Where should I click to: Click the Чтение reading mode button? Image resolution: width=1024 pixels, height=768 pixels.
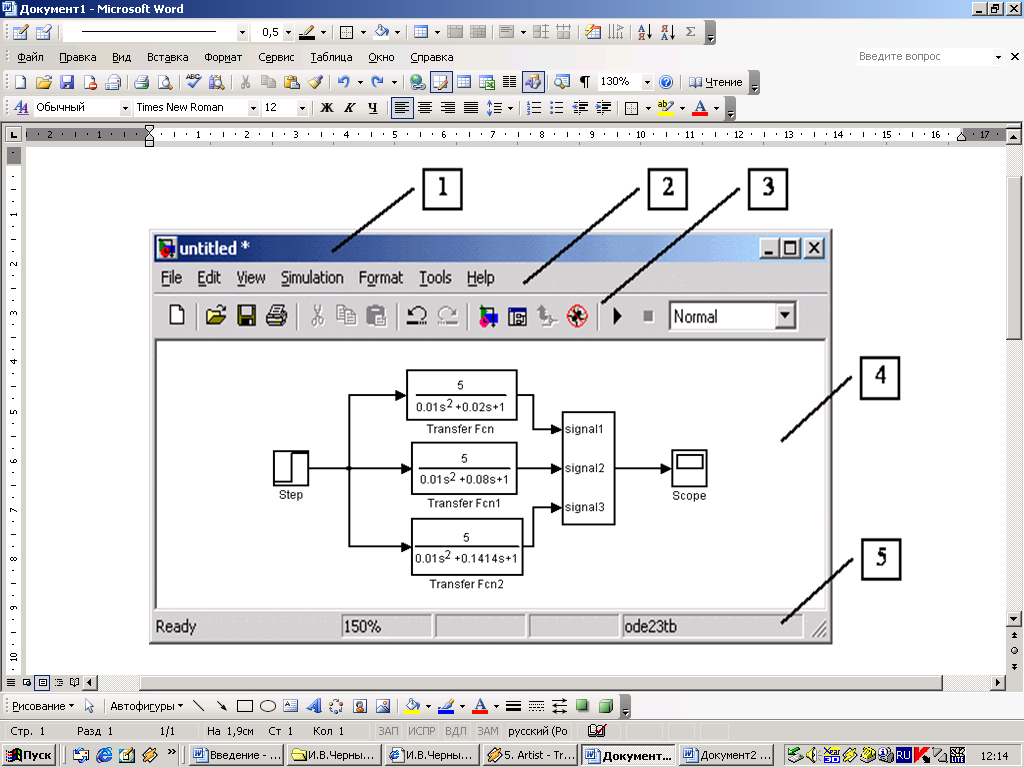click(x=716, y=82)
